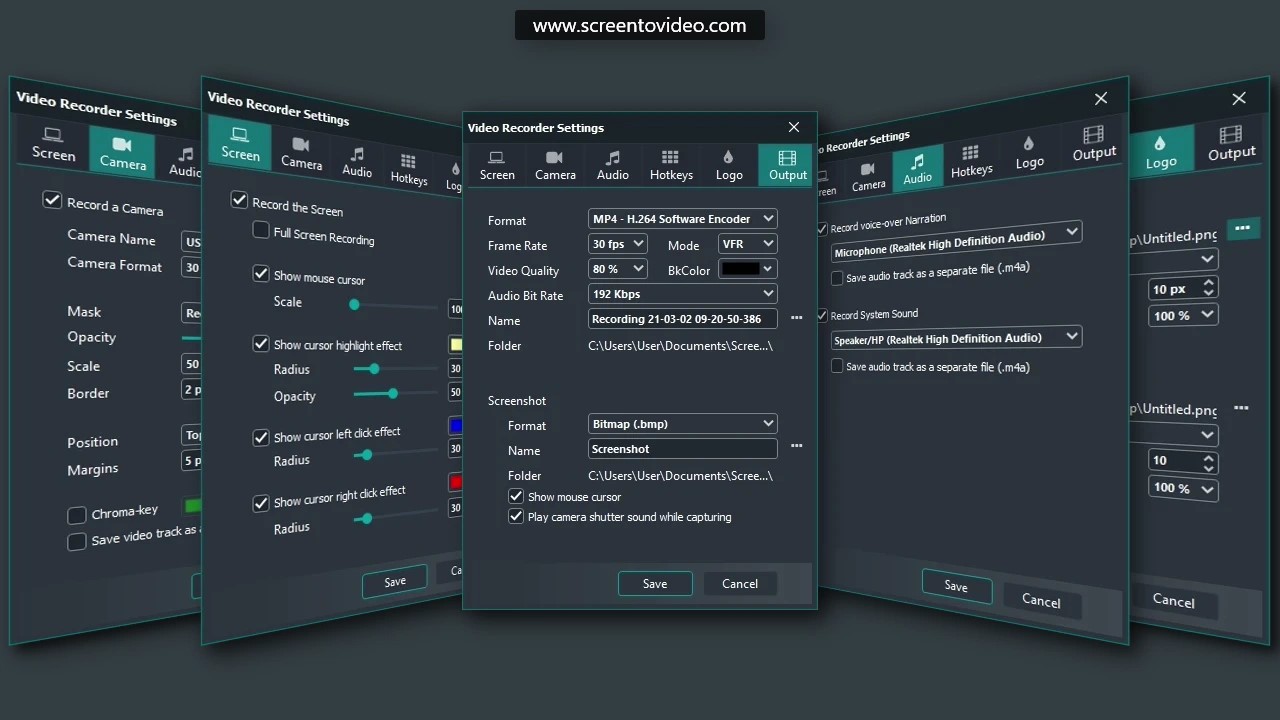1280x720 pixels.
Task: Open Microphone Realtek device dropdown
Action: [x=955, y=242]
